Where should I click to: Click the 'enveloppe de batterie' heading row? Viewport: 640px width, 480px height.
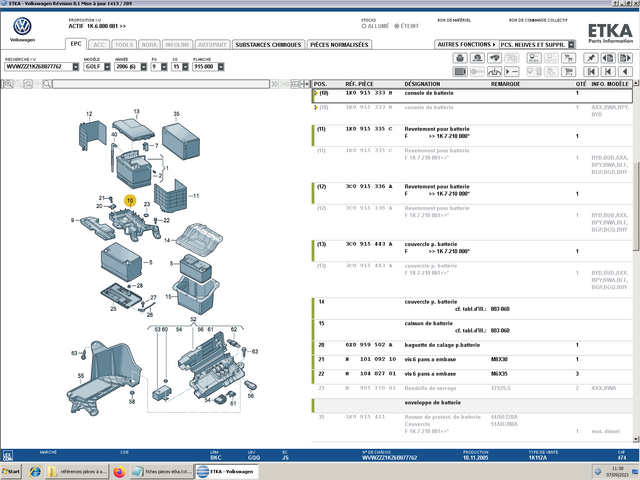coord(472,405)
